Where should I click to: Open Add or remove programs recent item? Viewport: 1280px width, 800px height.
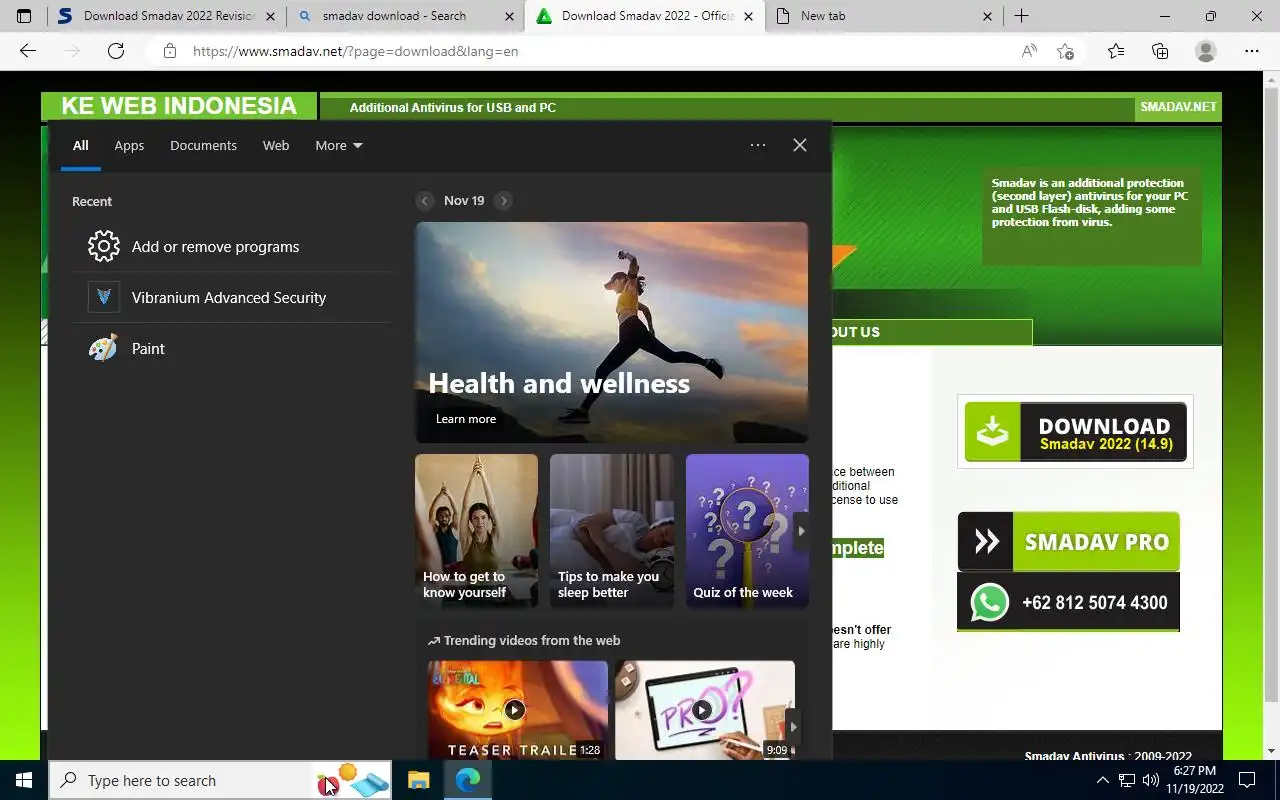point(231,246)
